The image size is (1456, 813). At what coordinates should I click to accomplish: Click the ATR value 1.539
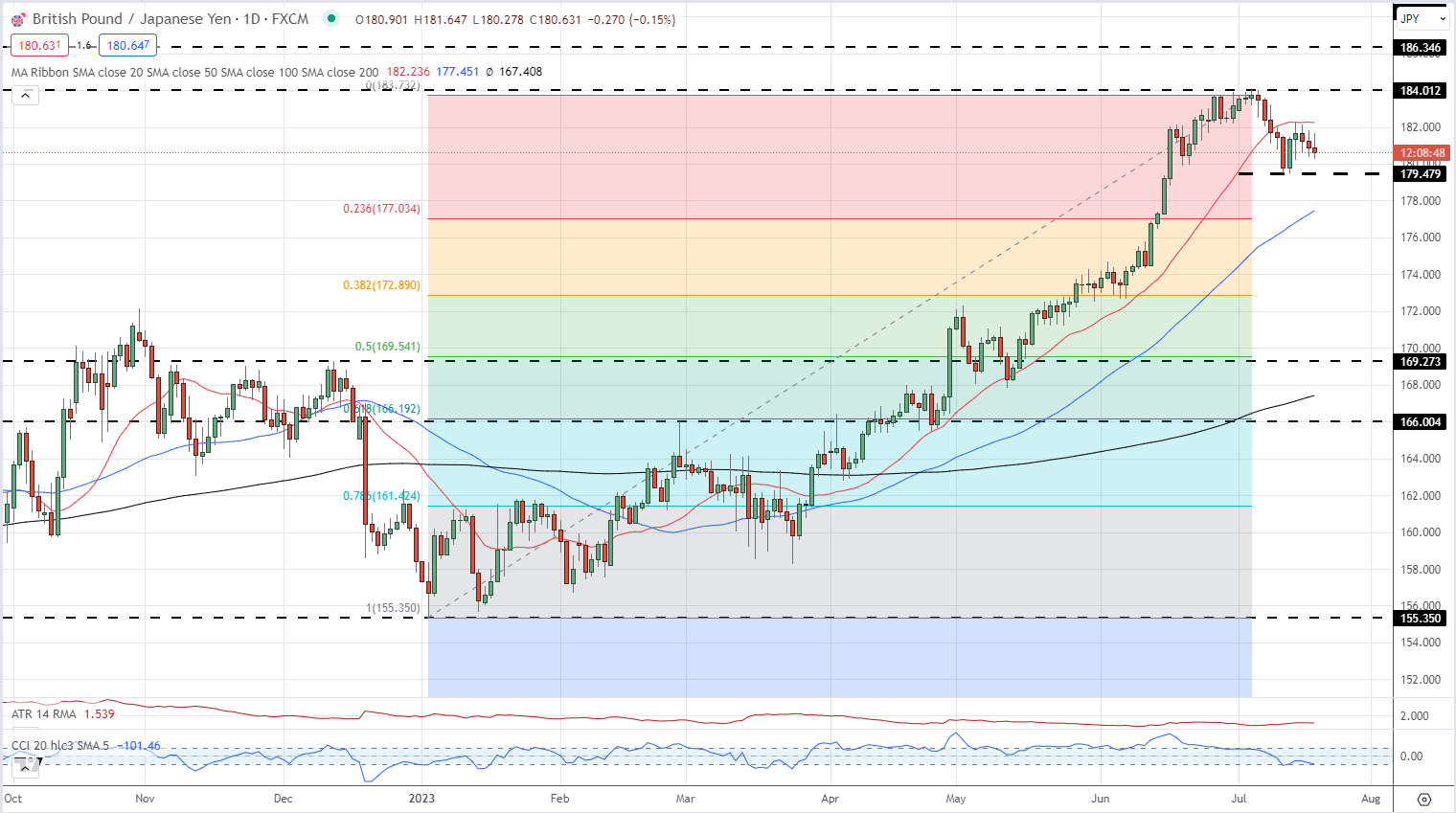[x=100, y=714]
